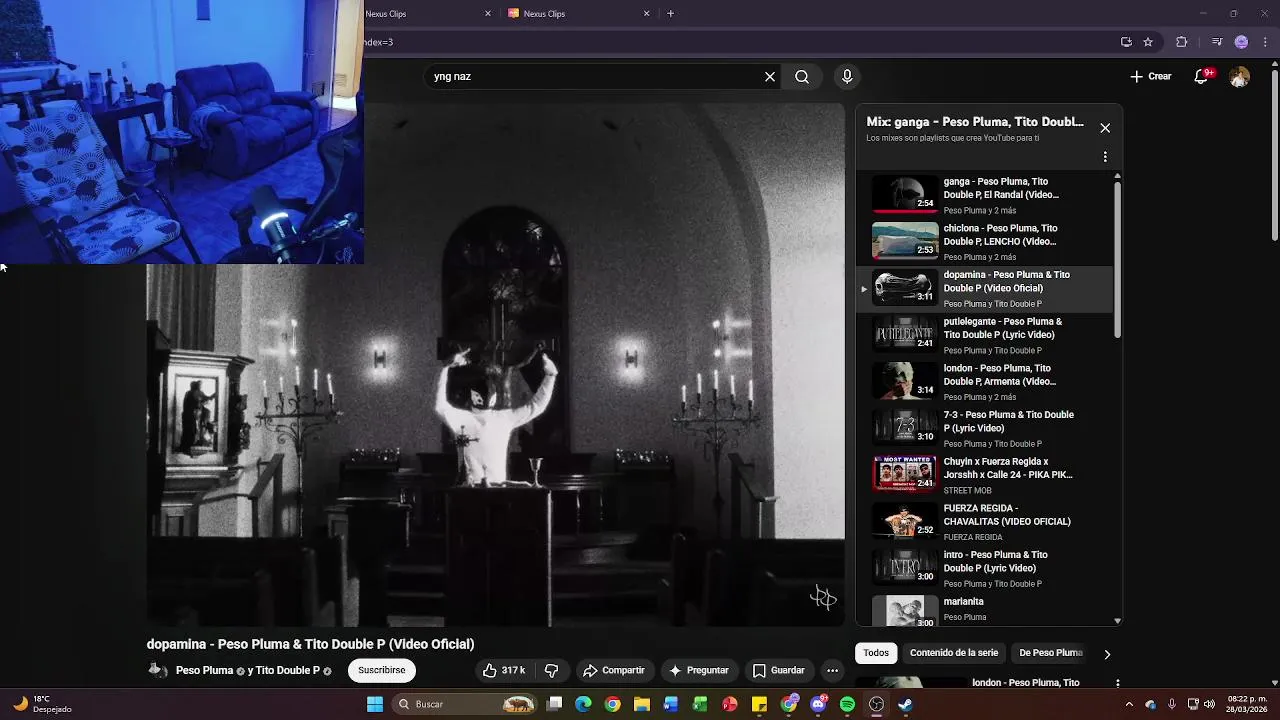Start voice search with microphone icon
Screen dimensions: 1280x720
(x=847, y=76)
